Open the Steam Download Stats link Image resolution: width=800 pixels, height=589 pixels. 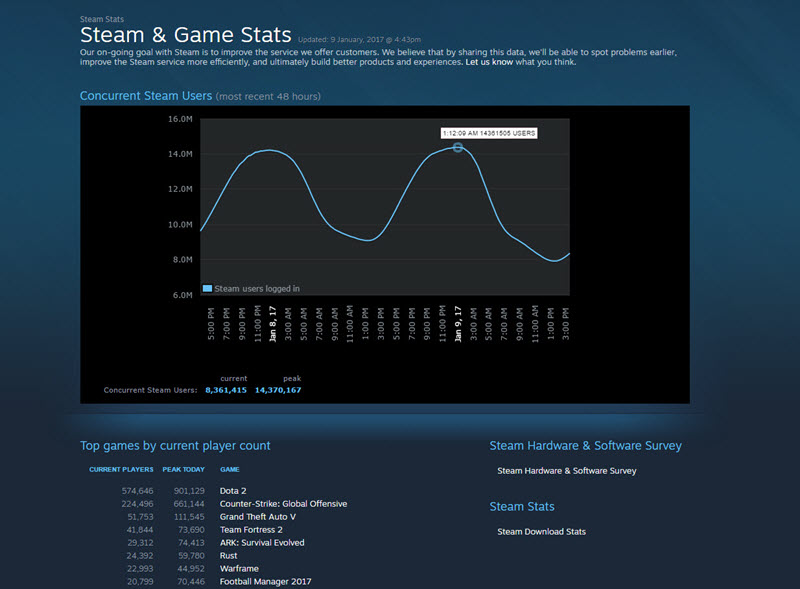click(541, 532)
